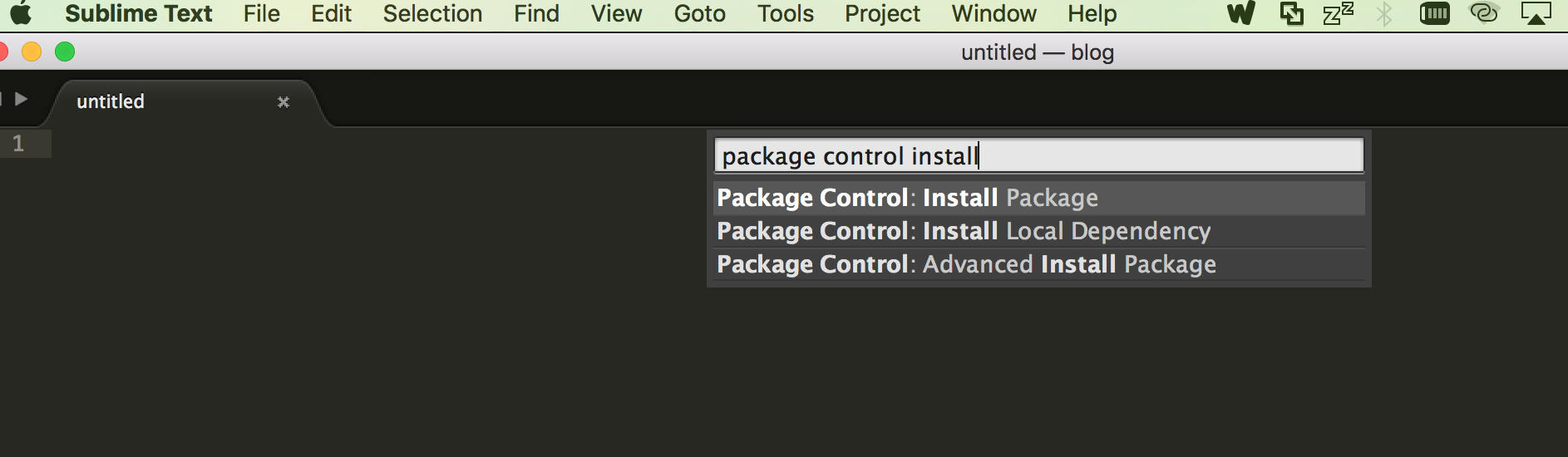Open the overlapping squares menu bar icon
This screenshot has height=457, width=1568.
point(1291,13)
